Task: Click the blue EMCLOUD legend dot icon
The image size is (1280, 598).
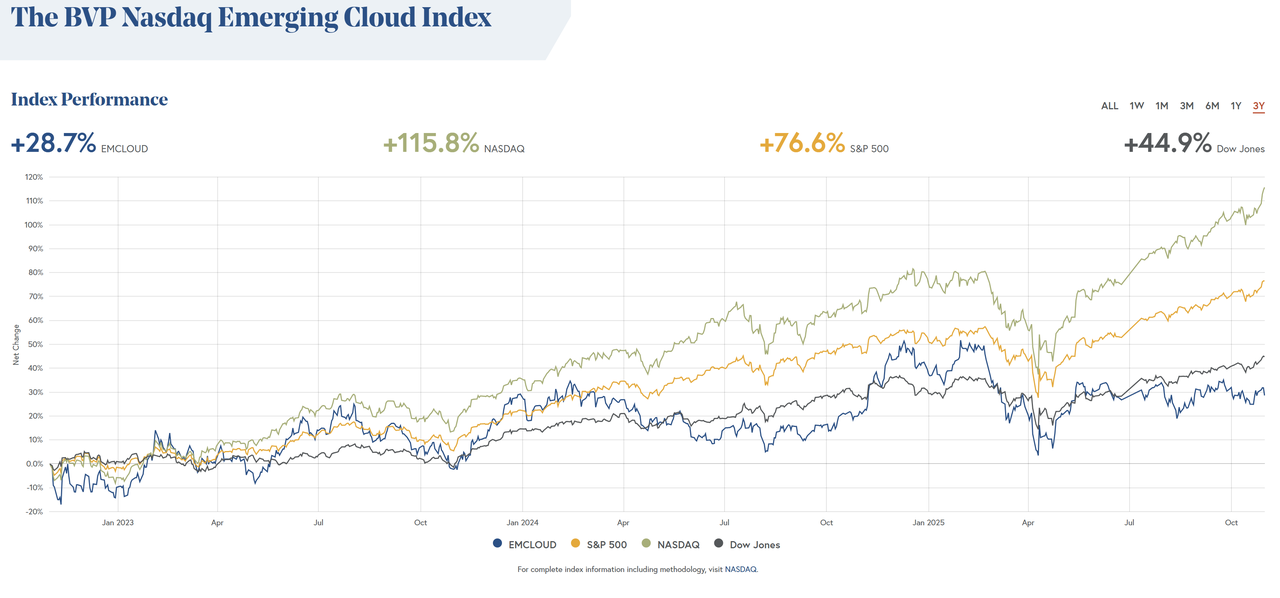Action: coord(497,544)
